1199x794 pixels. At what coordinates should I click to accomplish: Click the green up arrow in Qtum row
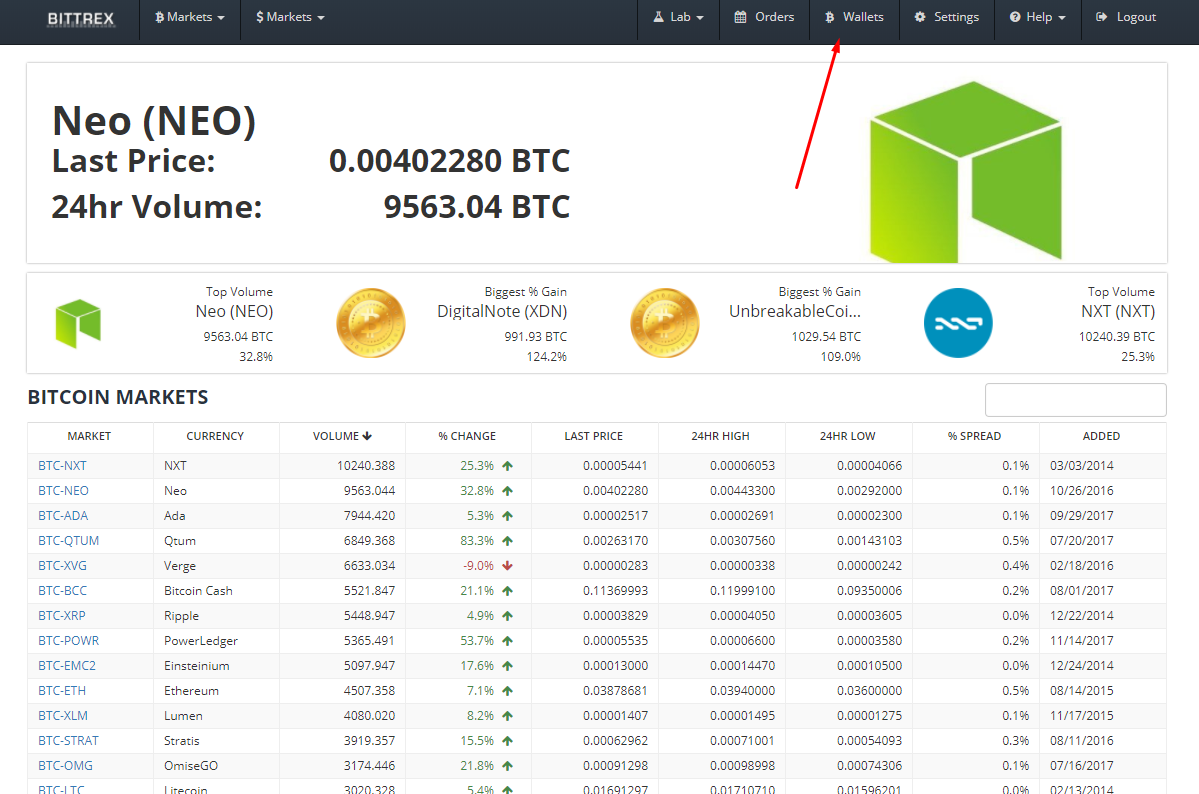507,541
